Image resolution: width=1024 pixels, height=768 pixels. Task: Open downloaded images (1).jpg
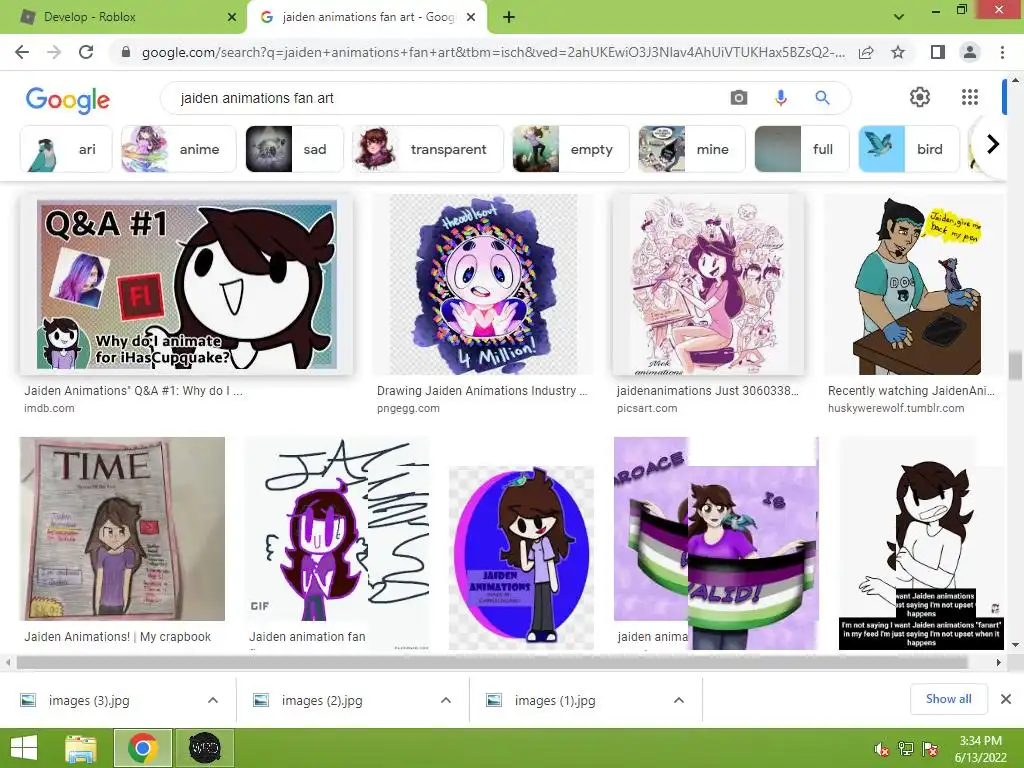coord(555,700)
